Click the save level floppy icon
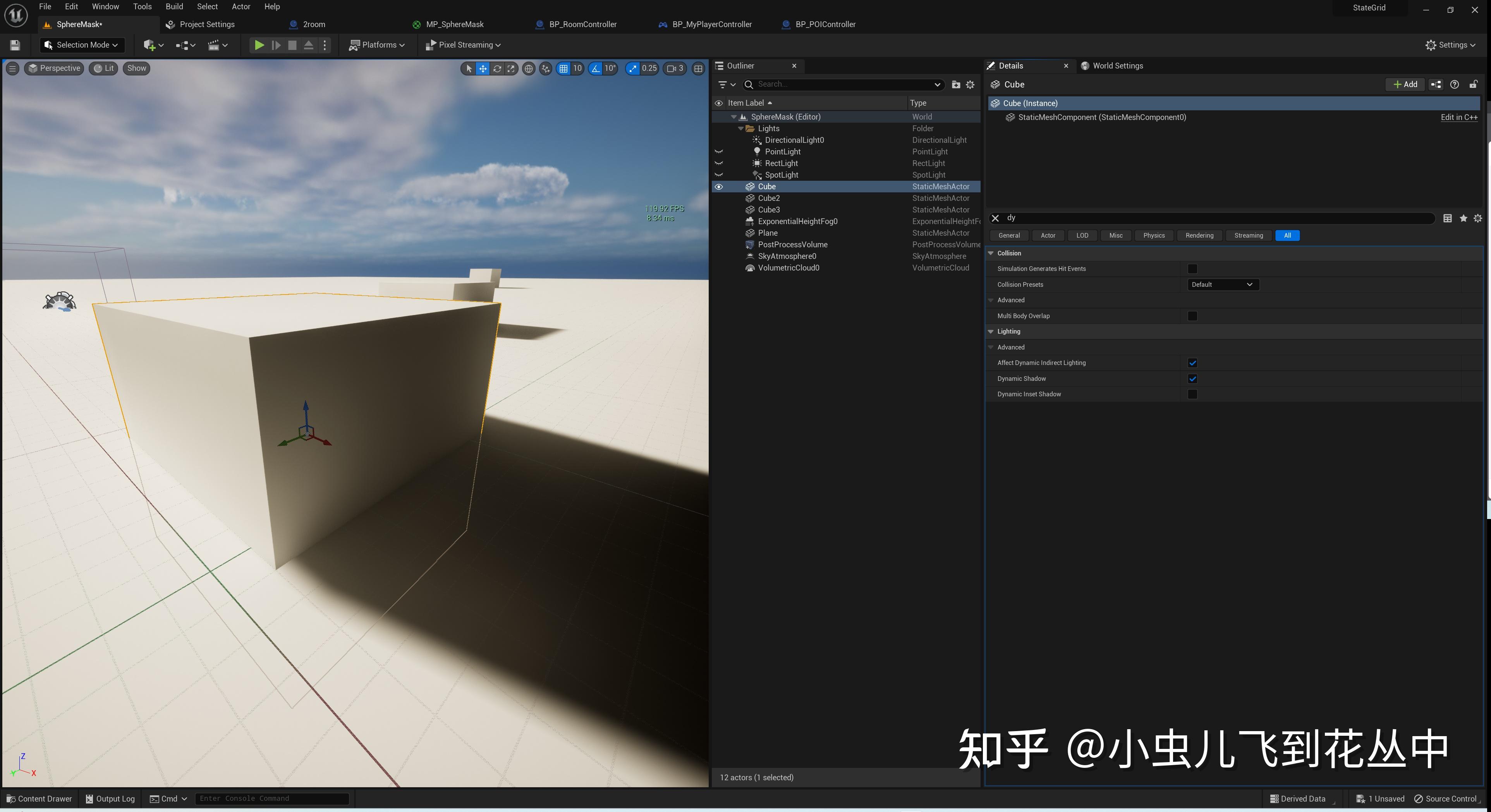This screenshot has height=812, width=1491. (15, 45)
